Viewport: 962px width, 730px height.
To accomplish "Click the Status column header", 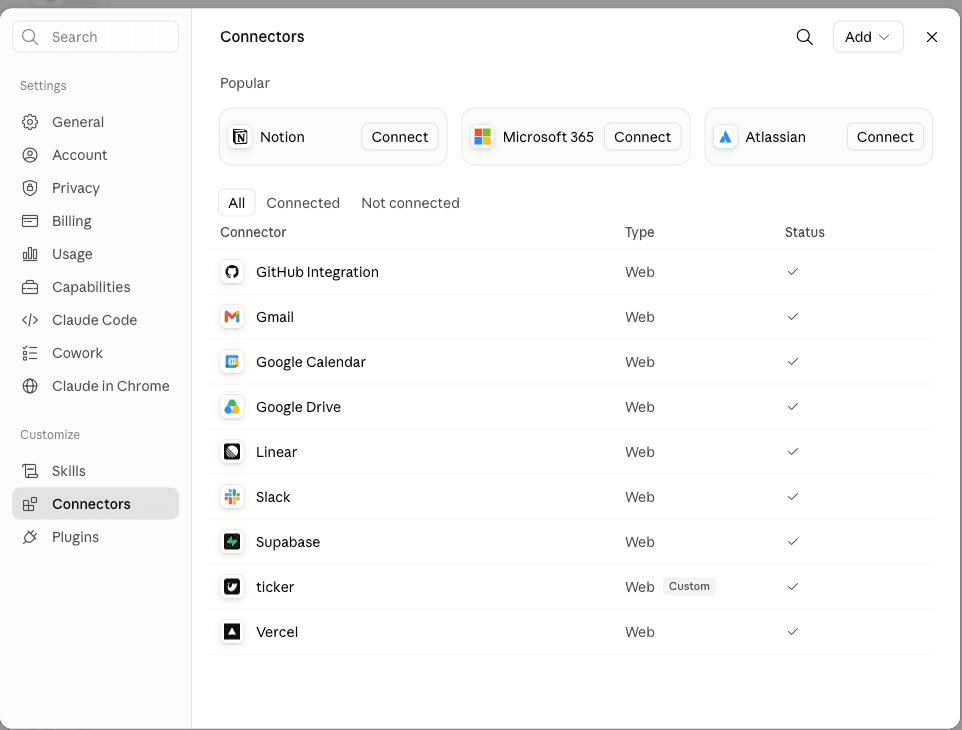I will 804,232.
